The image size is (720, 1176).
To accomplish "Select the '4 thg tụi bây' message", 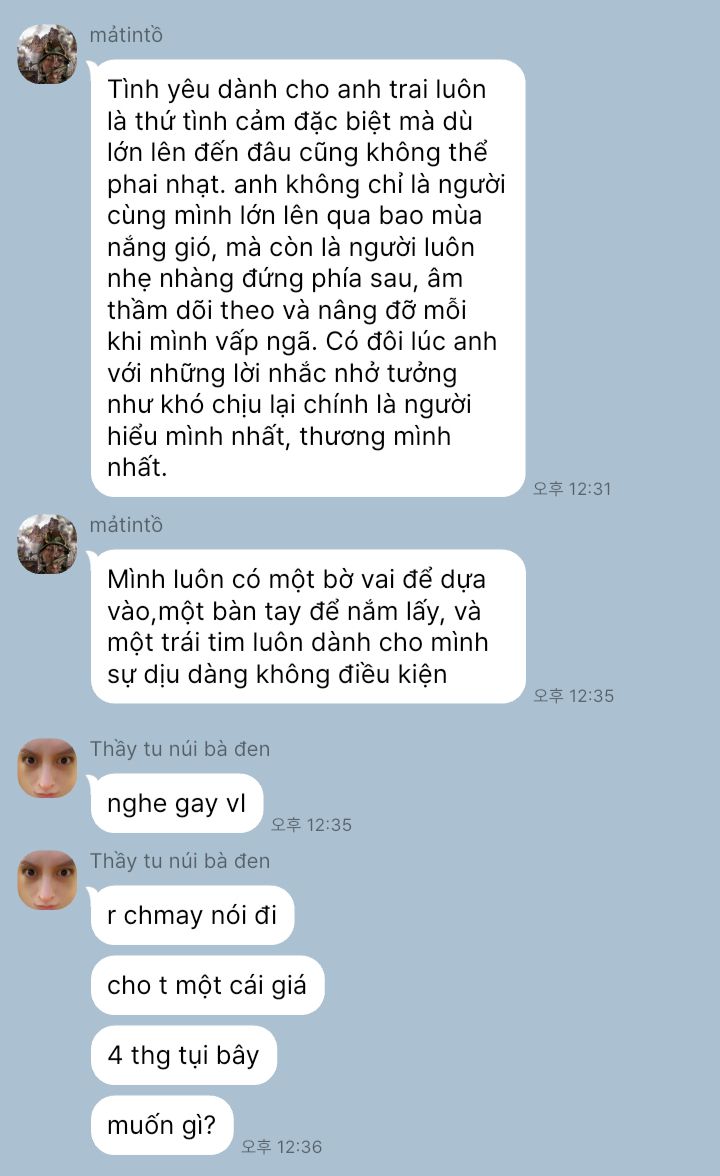I will (x=184, y=1054).
